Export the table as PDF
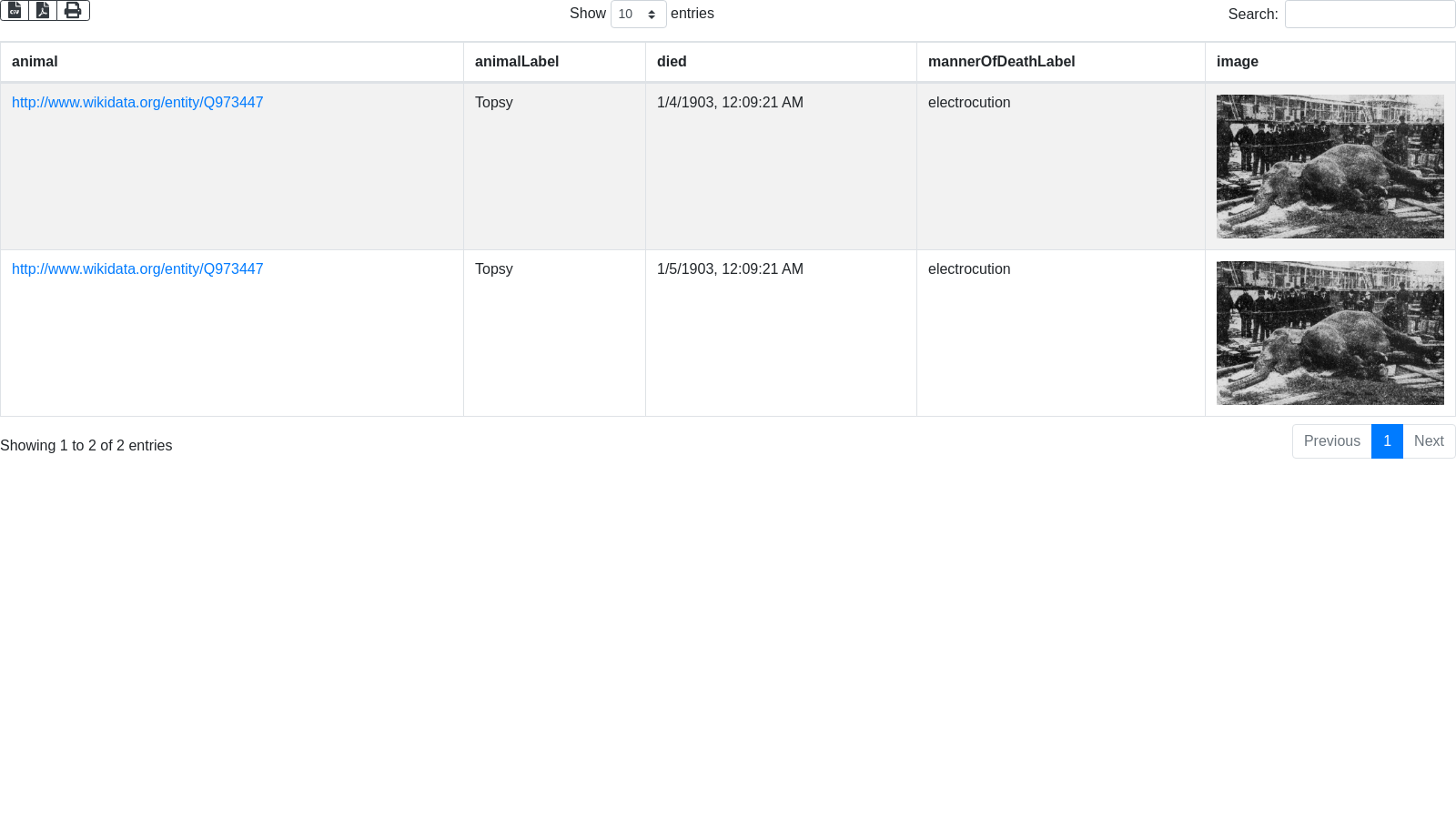Image resolution: width=1456 pixels, height=819 pixels. 43,10
